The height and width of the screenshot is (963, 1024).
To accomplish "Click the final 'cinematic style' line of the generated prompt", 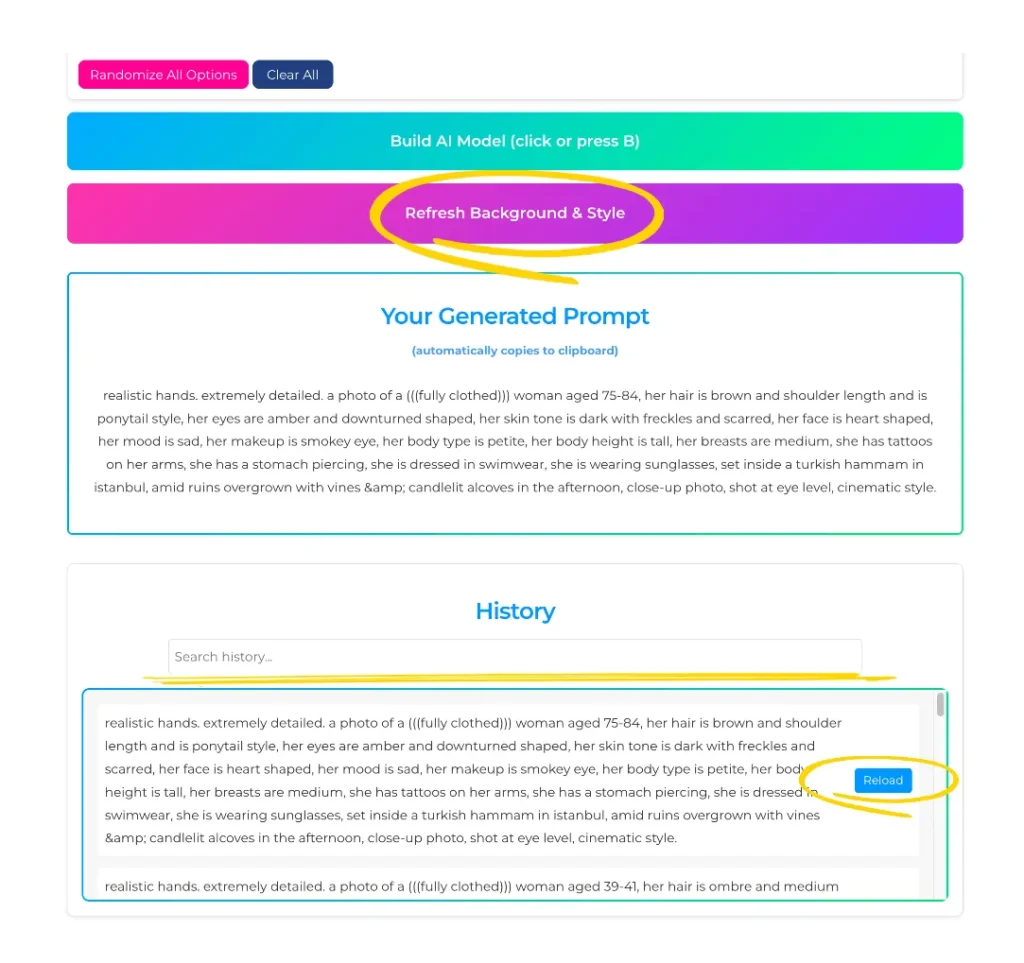I will pyautogui.click(x=515, y=488).
